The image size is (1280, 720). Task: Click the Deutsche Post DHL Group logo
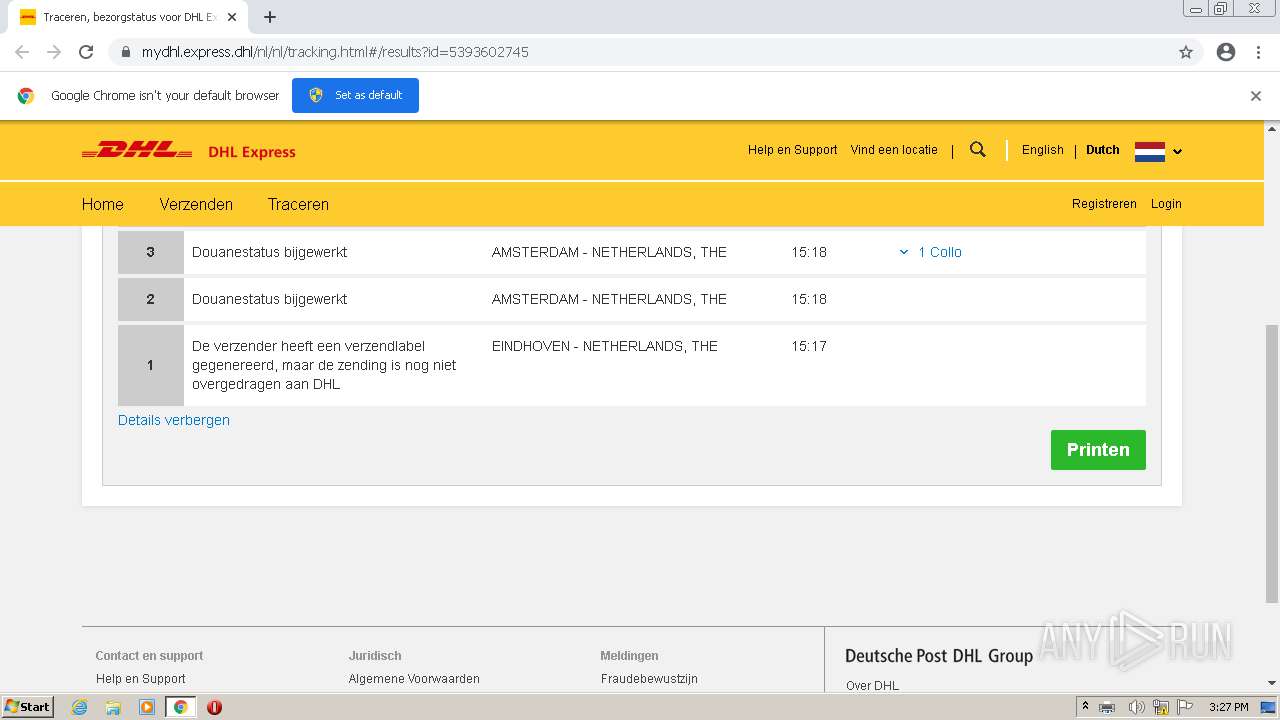pyautogui.click(x=939, y=656)
